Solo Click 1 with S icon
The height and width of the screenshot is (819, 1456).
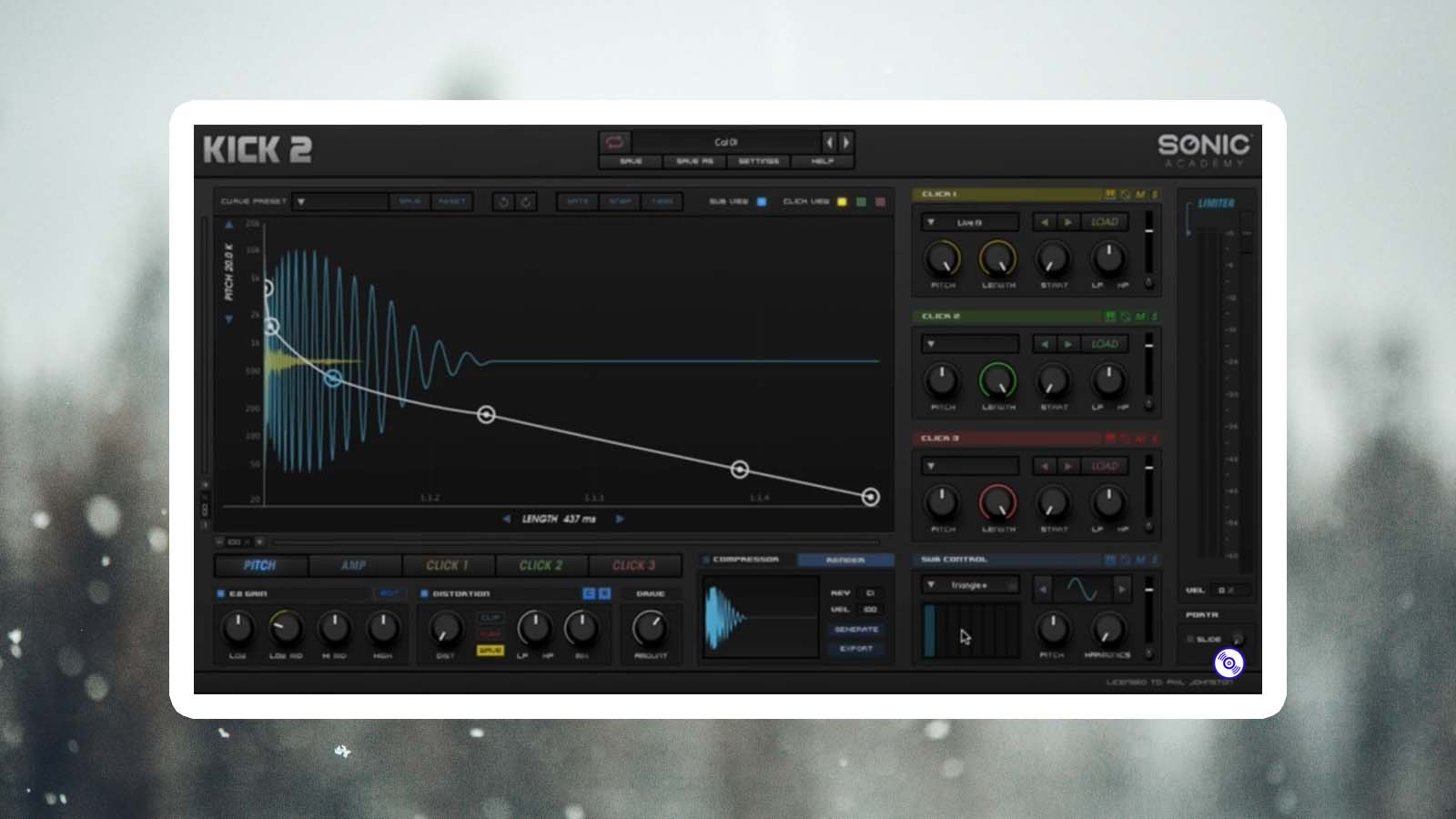(x=1155, y=195)
